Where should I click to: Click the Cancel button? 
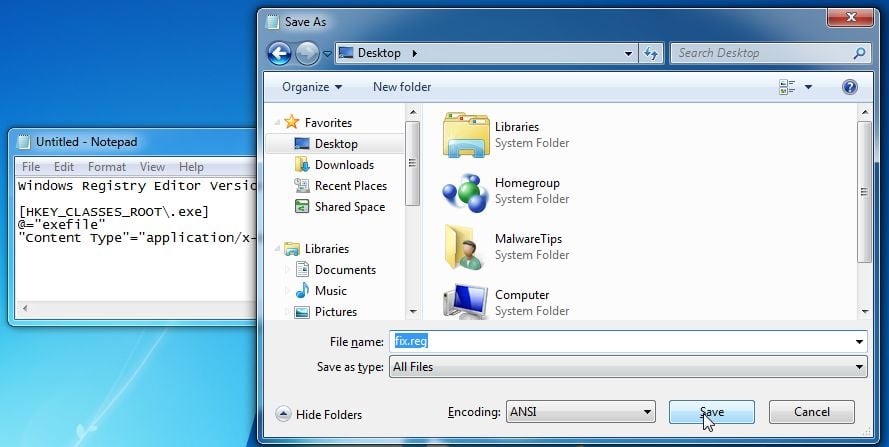click(811, 412)
